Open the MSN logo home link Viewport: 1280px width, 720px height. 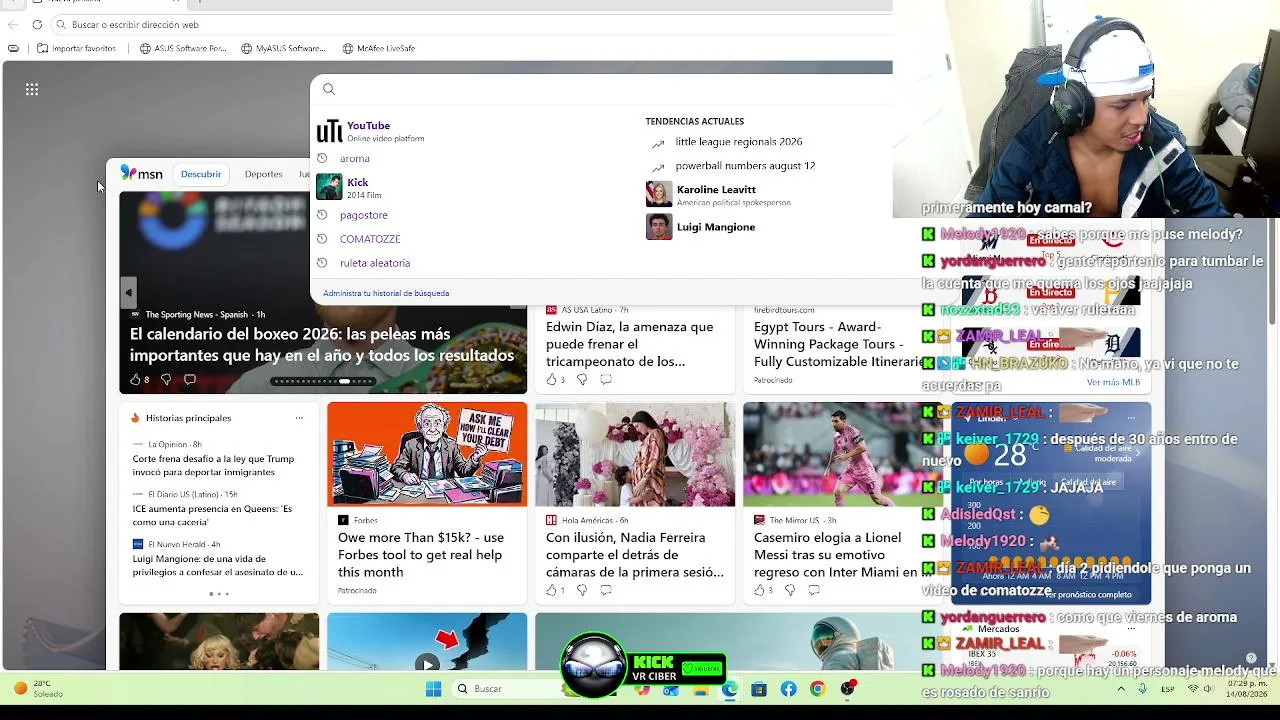(141, 173)
